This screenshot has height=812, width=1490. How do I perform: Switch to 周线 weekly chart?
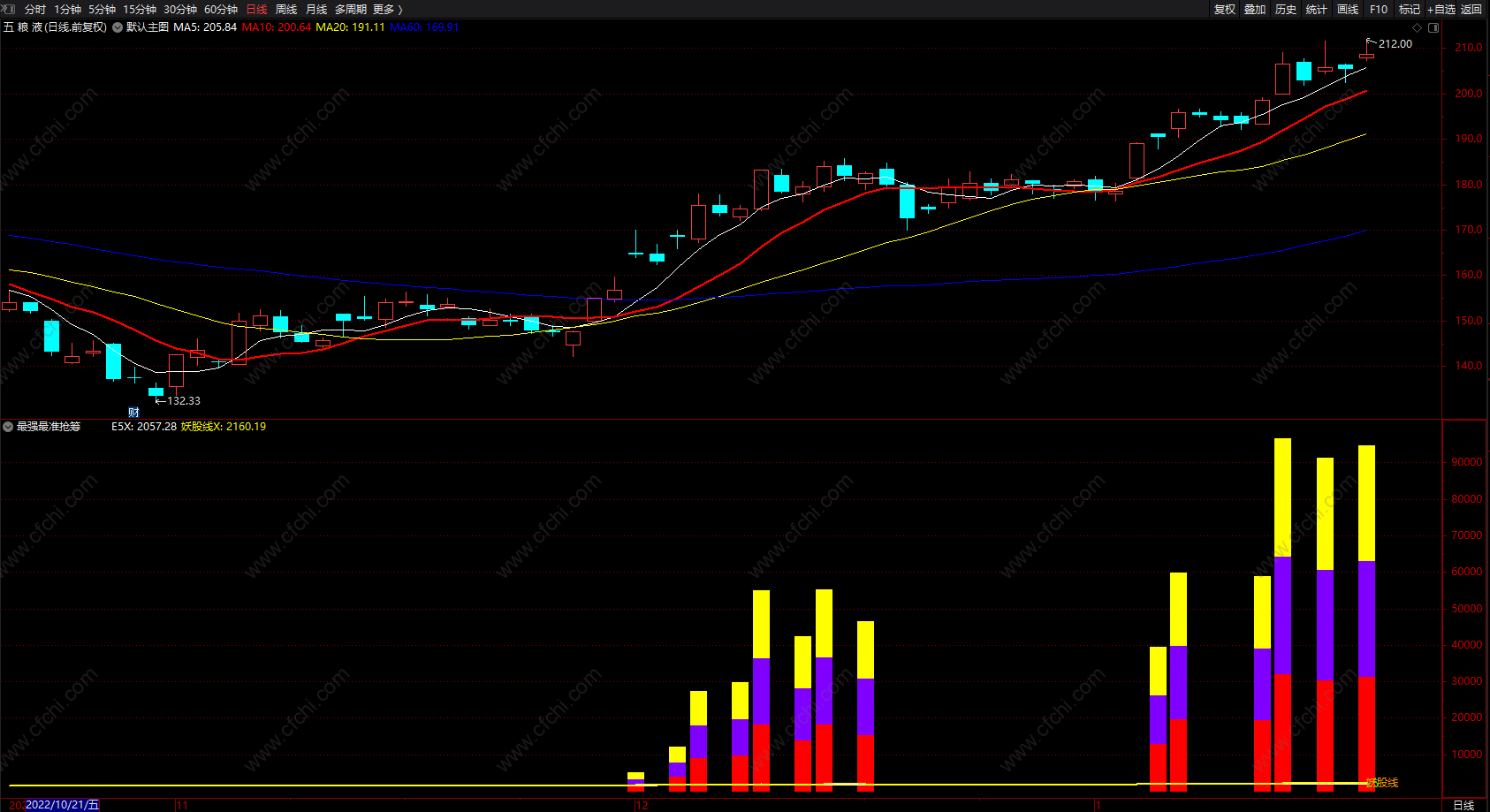click(x=286, y=9)
